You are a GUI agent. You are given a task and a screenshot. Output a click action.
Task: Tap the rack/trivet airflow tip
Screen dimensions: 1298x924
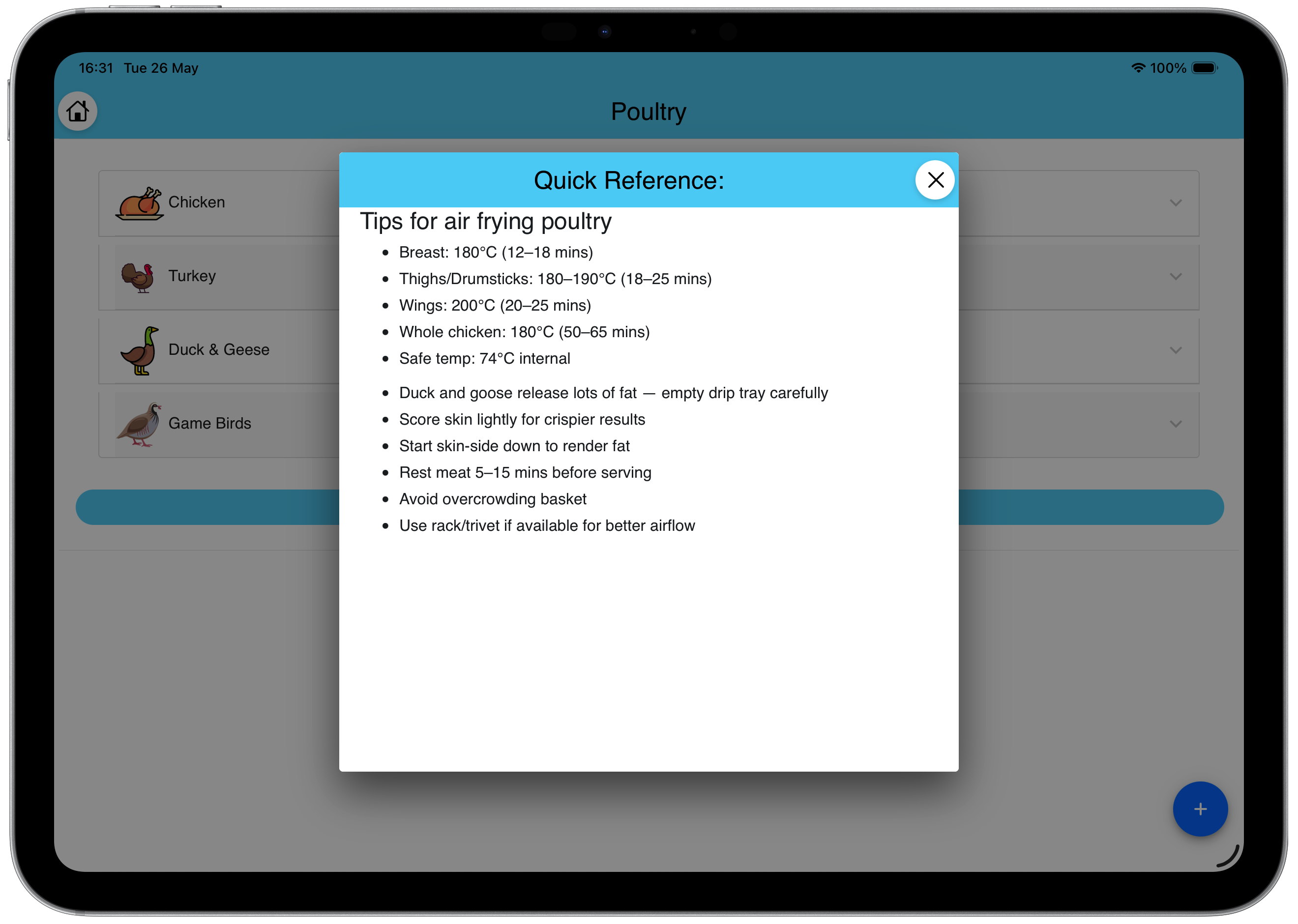547,526
